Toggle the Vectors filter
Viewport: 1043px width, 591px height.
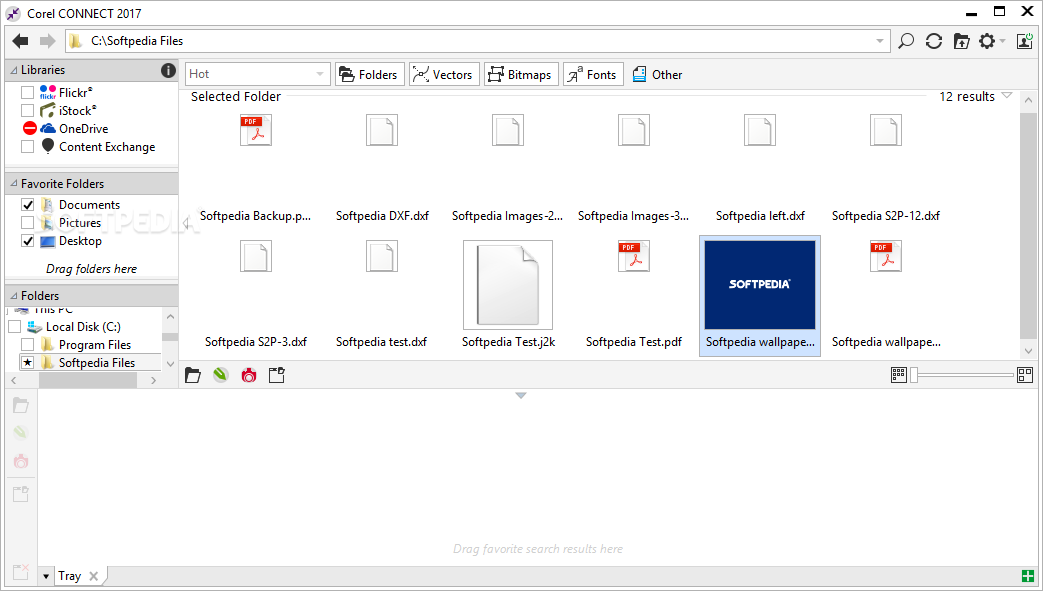[442, 75]
